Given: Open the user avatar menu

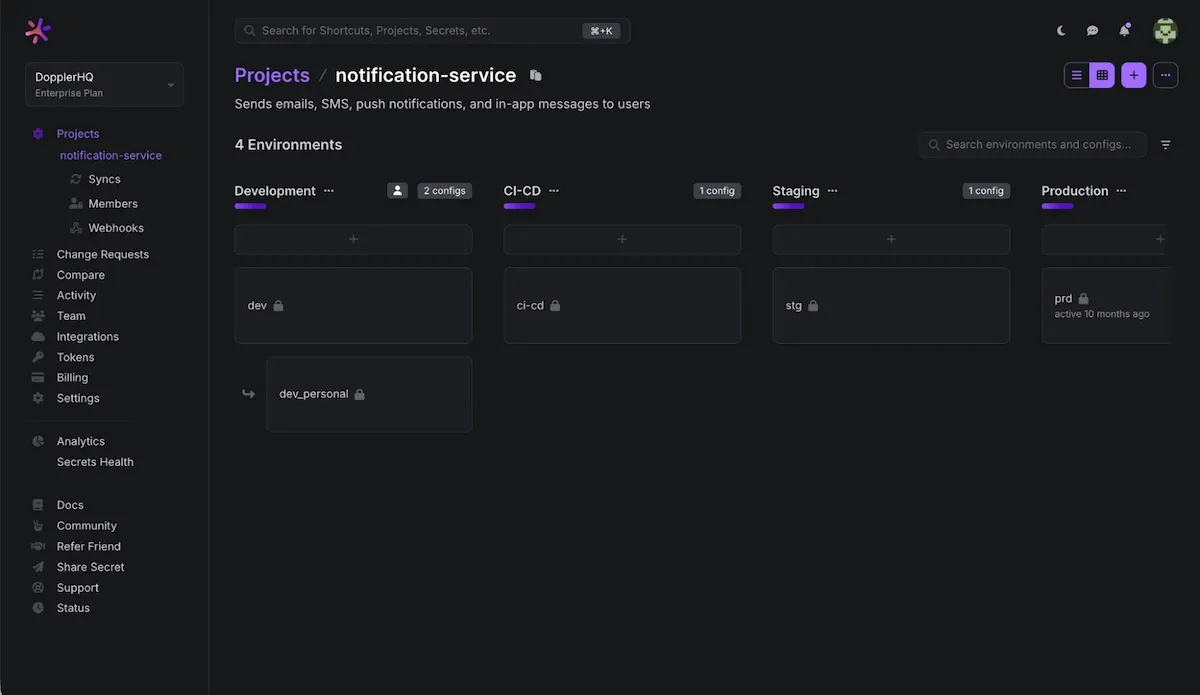Looking at the screenshot, I should pyautogui.click(x=1165, y=31).
